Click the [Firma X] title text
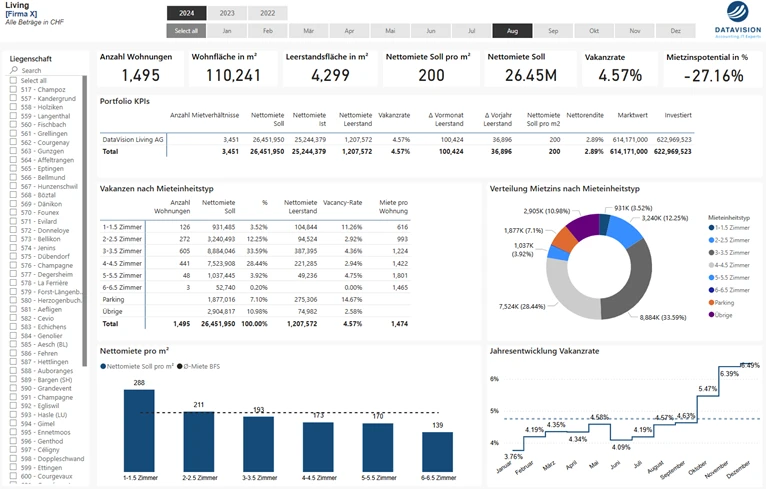This screenshot has height=489, width=766. point(21,14)
